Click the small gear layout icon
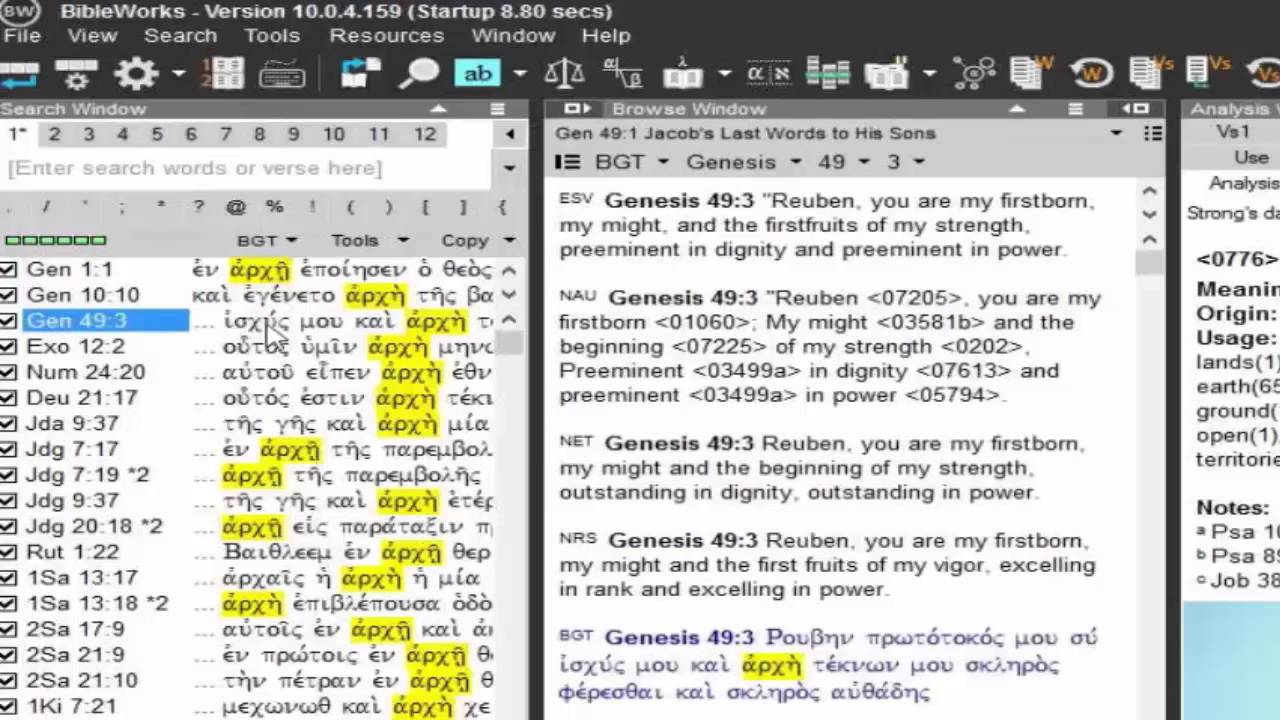 76,73
